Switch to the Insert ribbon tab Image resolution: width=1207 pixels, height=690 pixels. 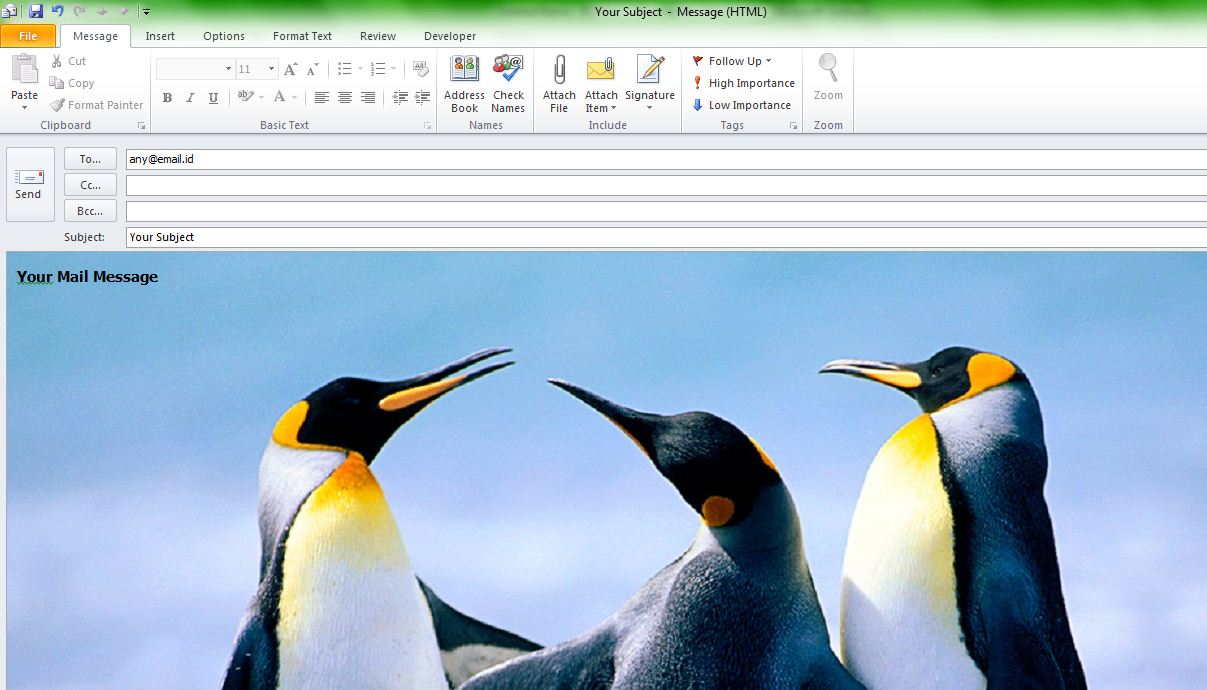pyautogui.click(x=160, y=36)
